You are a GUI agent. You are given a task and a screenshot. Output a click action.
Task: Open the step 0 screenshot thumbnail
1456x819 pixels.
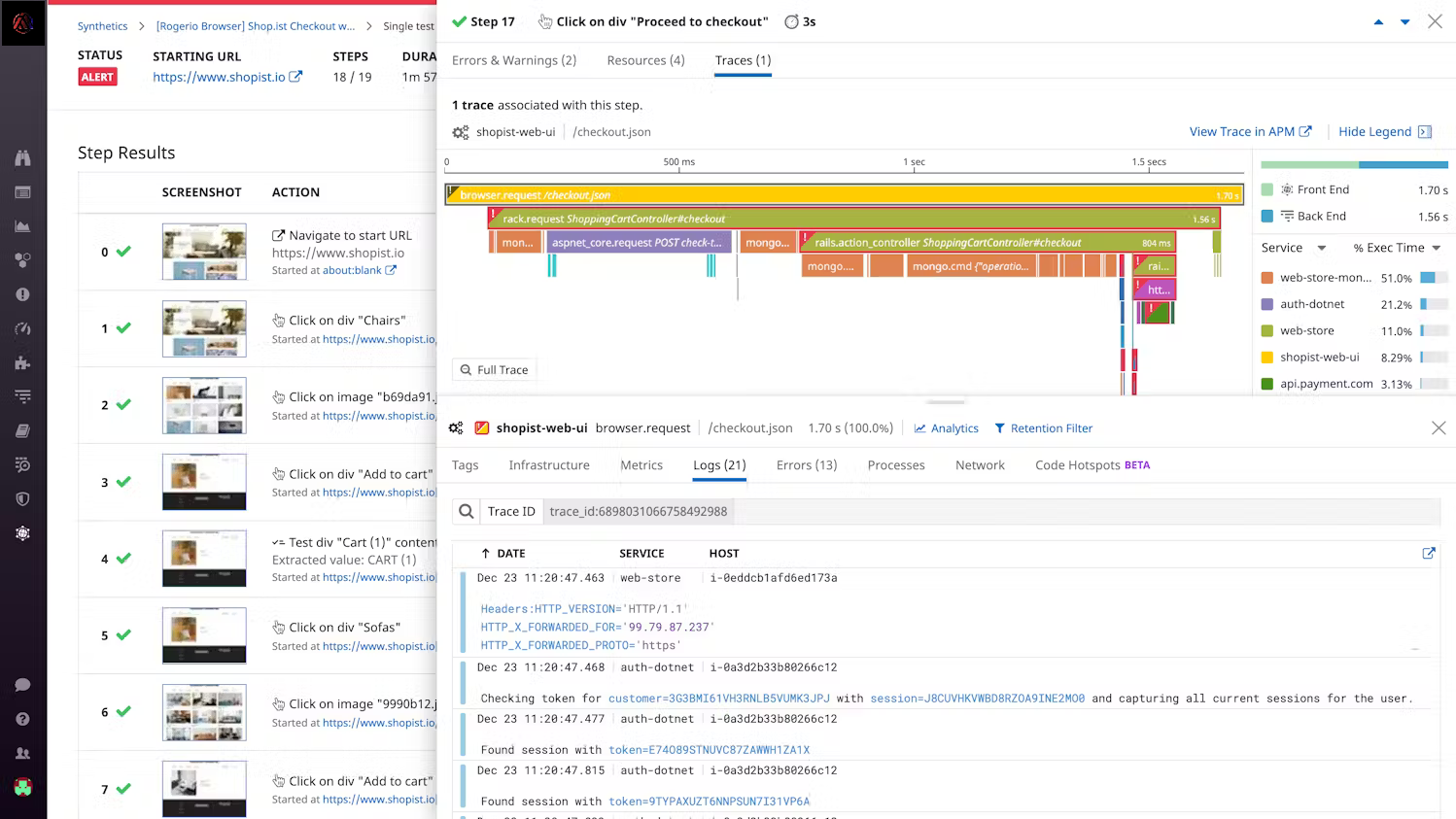pos(204,252)
